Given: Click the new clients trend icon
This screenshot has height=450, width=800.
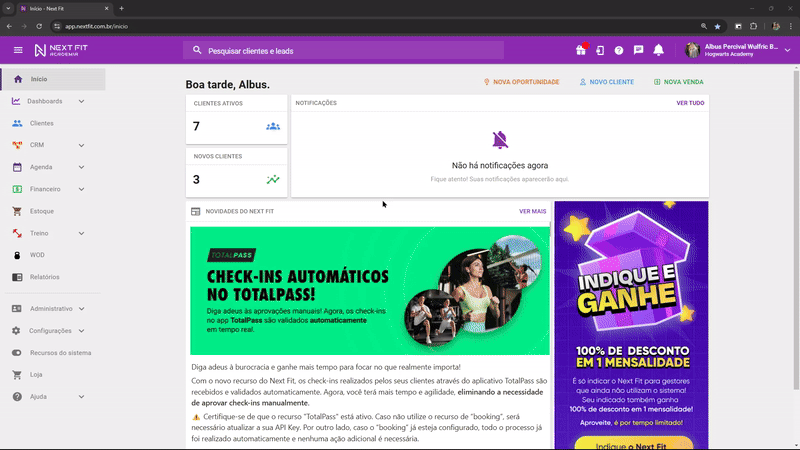Looking at the screenshot, I should point(273,180).
